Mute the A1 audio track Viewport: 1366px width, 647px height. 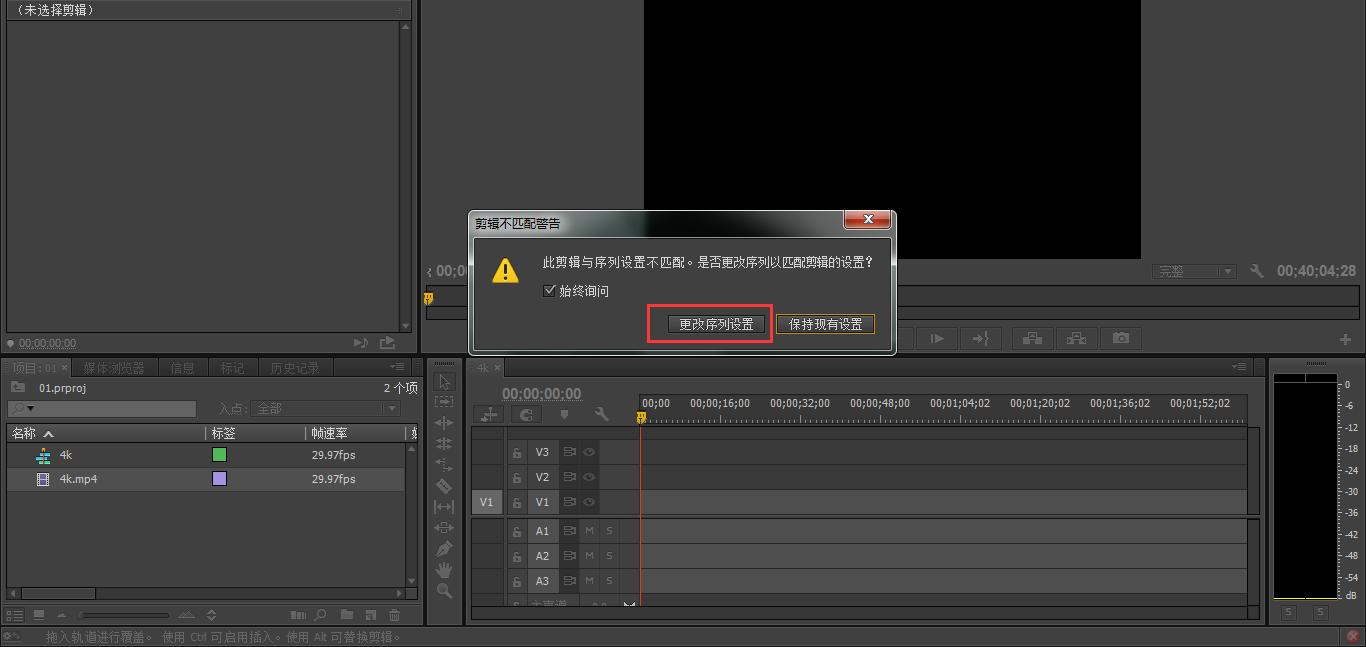pyautogui.click(x=589, y=531)
